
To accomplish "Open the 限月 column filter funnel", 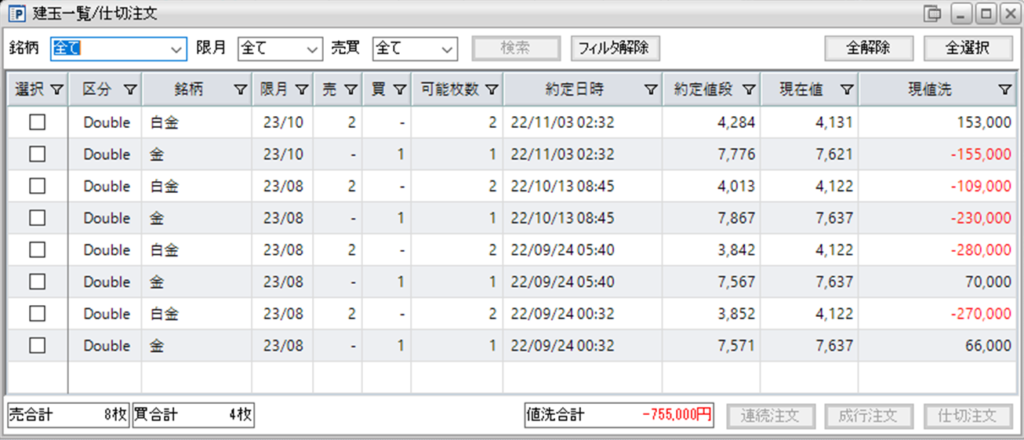I will click(x=301, y=91).
